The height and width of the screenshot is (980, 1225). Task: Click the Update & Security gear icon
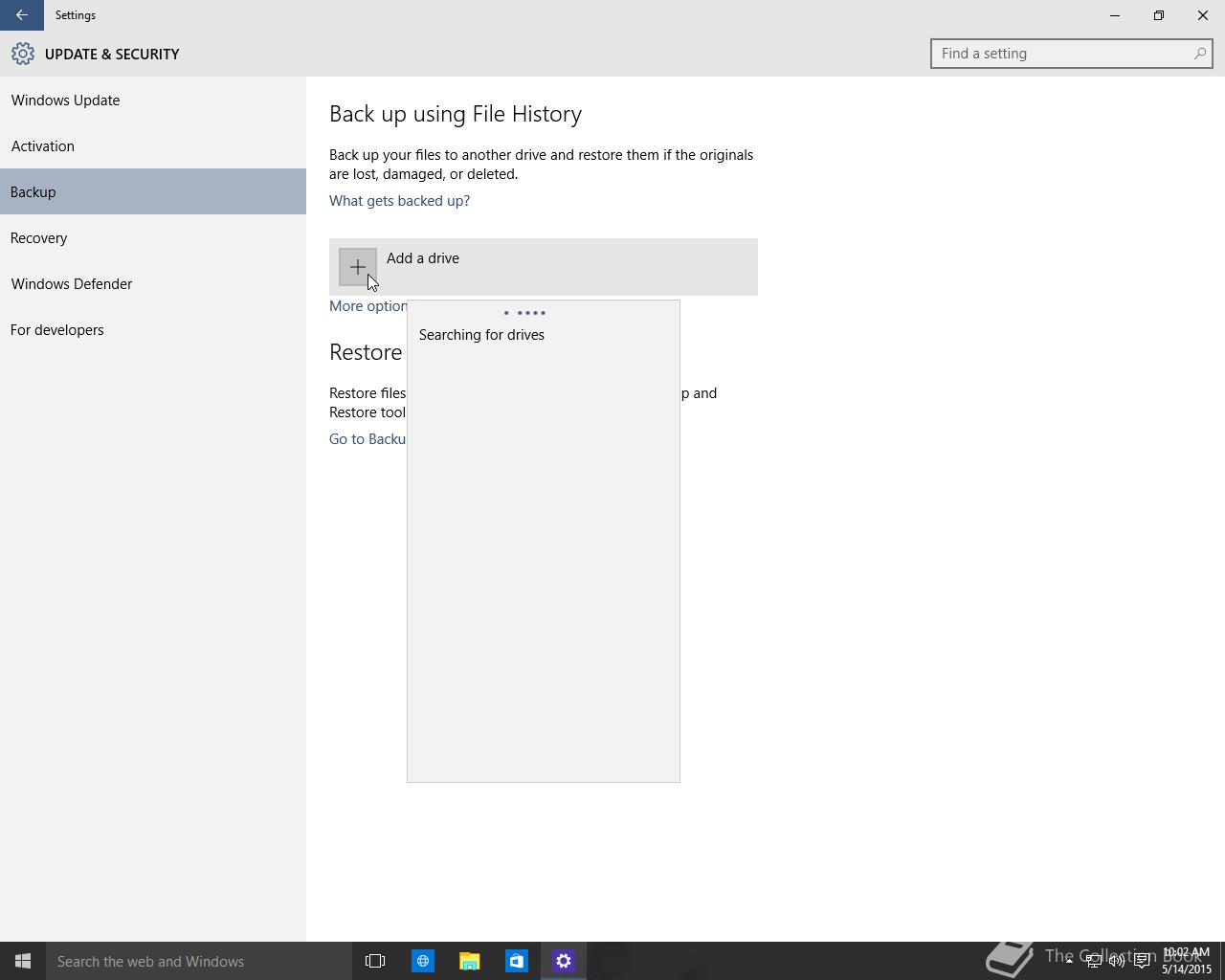(x=23, y=55)
